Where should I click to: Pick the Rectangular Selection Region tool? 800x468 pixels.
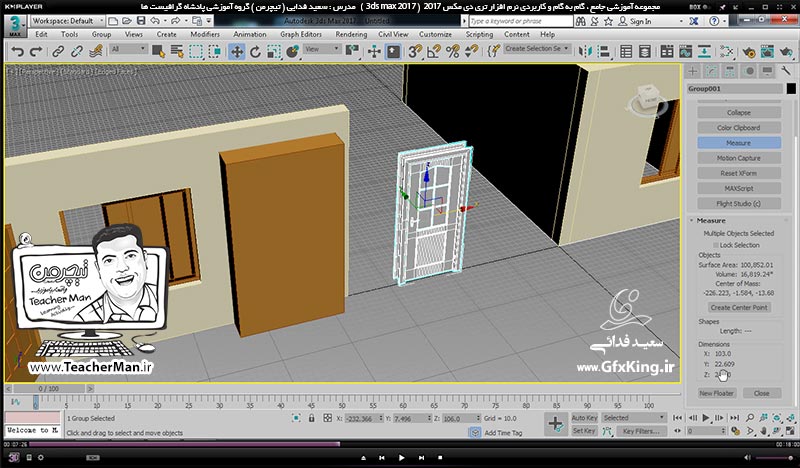point(196,52)
